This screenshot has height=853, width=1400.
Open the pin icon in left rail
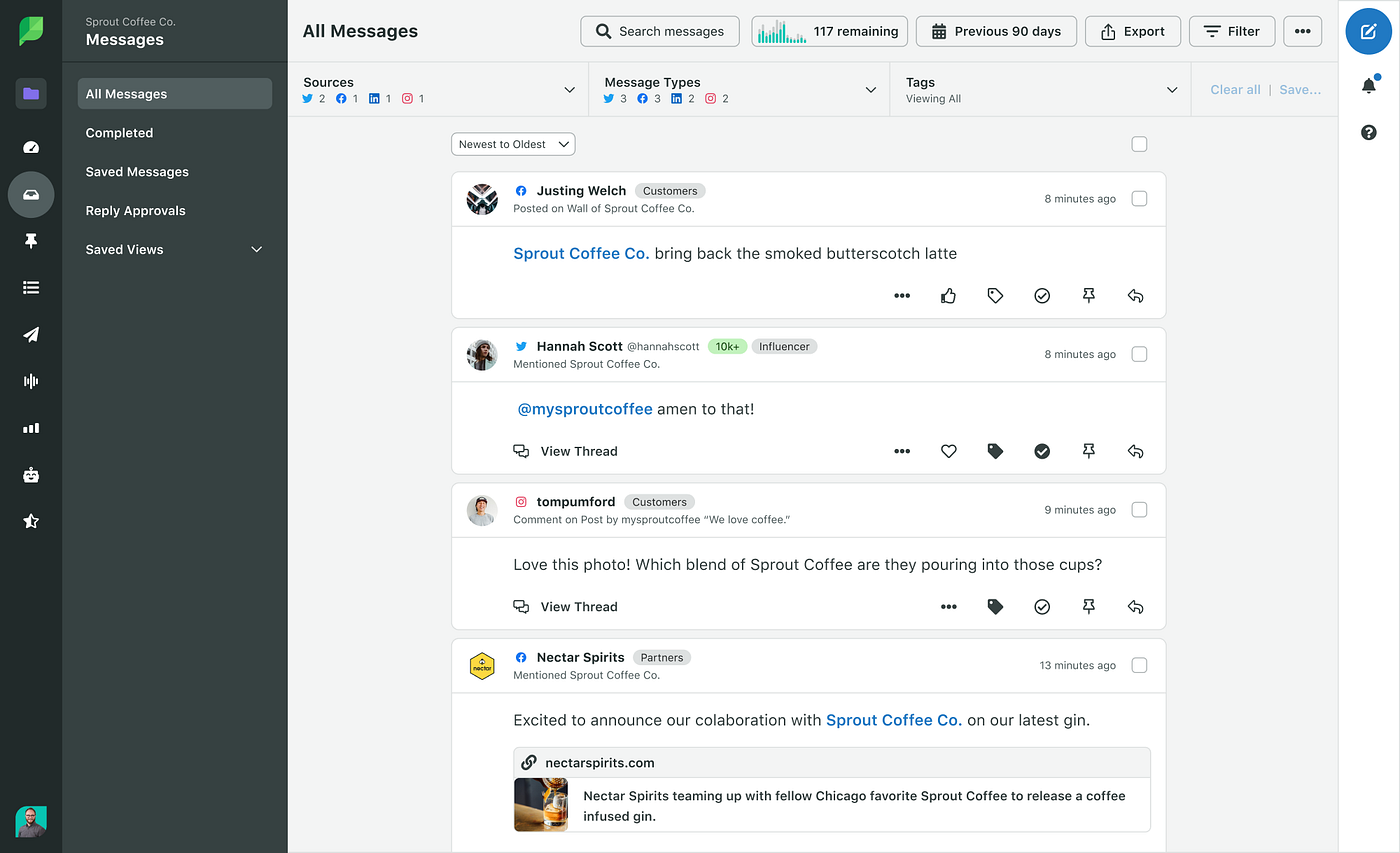(31, 241)
